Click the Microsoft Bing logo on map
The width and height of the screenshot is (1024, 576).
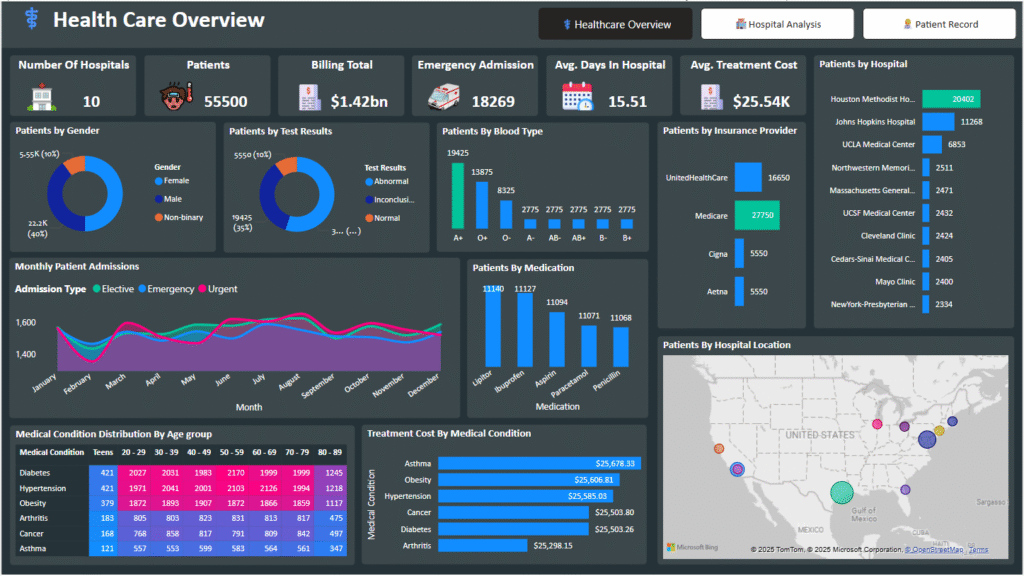tap(691, 548)
